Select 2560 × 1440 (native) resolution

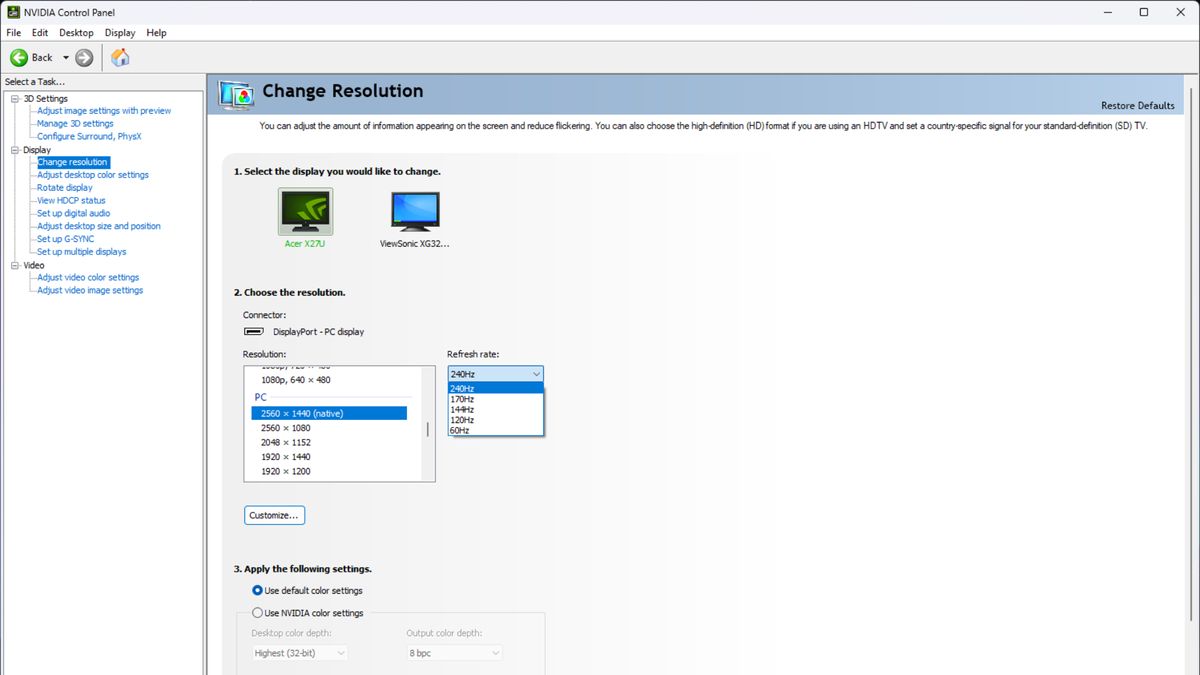pos(329,413)
